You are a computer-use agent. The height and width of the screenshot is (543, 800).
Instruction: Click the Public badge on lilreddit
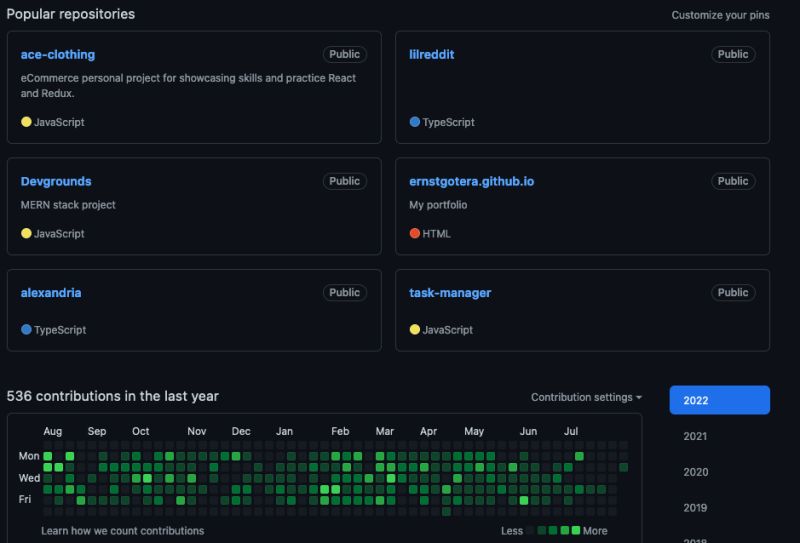coord(733,55)
